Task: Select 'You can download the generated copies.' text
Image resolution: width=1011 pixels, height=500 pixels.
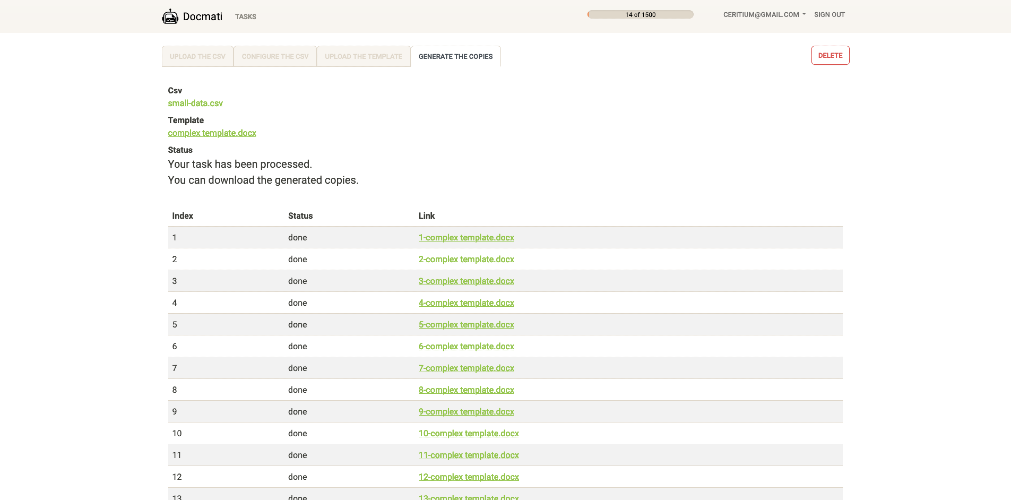Action: 263,181
